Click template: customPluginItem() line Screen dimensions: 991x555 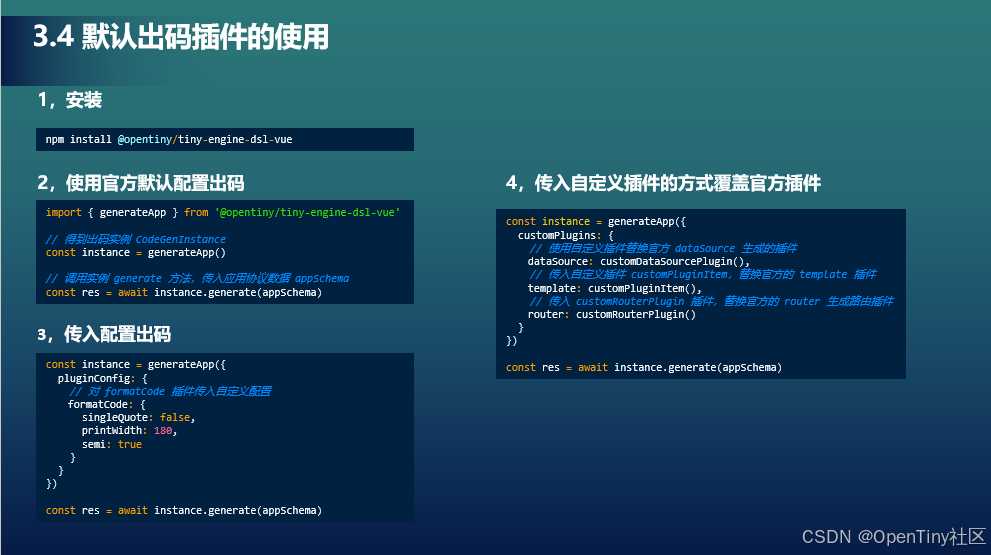614,288
